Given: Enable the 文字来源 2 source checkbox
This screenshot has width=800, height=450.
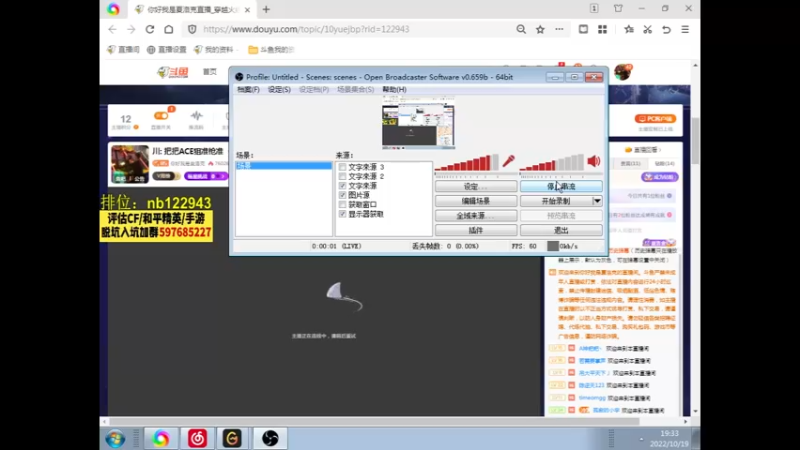Looking at the screenshot, I should tap(342, 176).
